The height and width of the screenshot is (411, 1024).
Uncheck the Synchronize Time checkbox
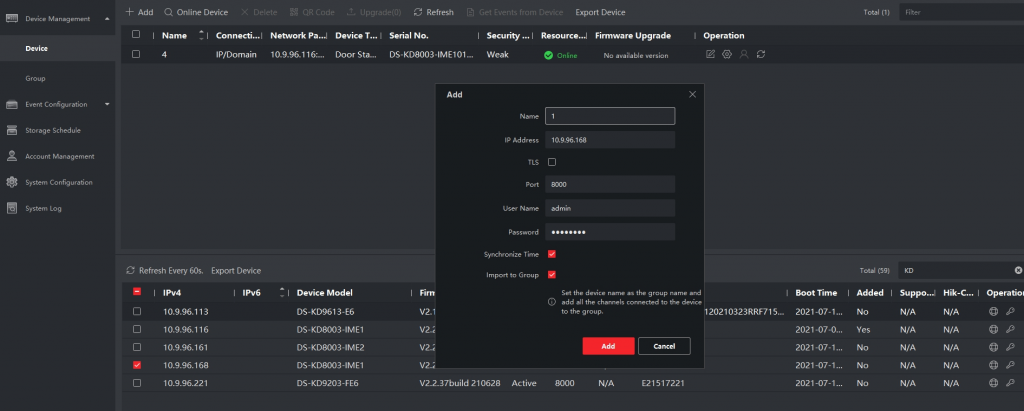[x=552, y=254]
